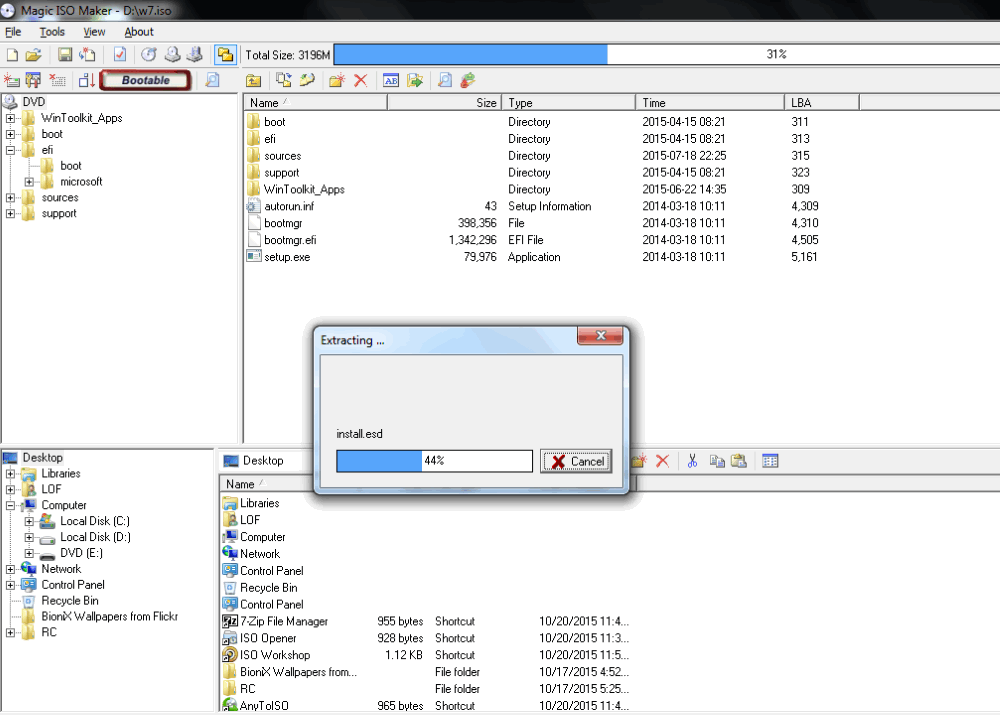Select the sources folder in ISO file list
The width and height of the screenshot is (1000, 715).
click(x=283, y=156)
